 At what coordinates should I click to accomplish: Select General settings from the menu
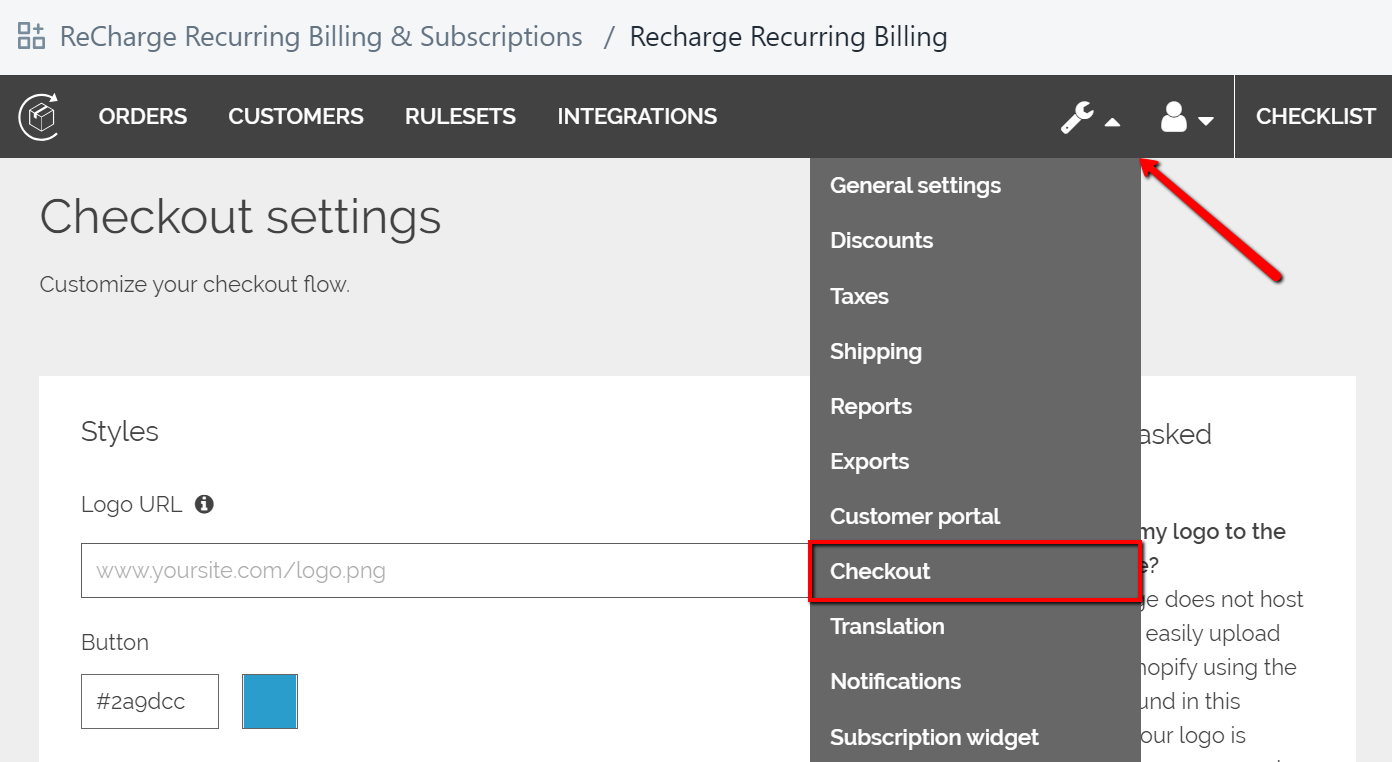[975, 185]
